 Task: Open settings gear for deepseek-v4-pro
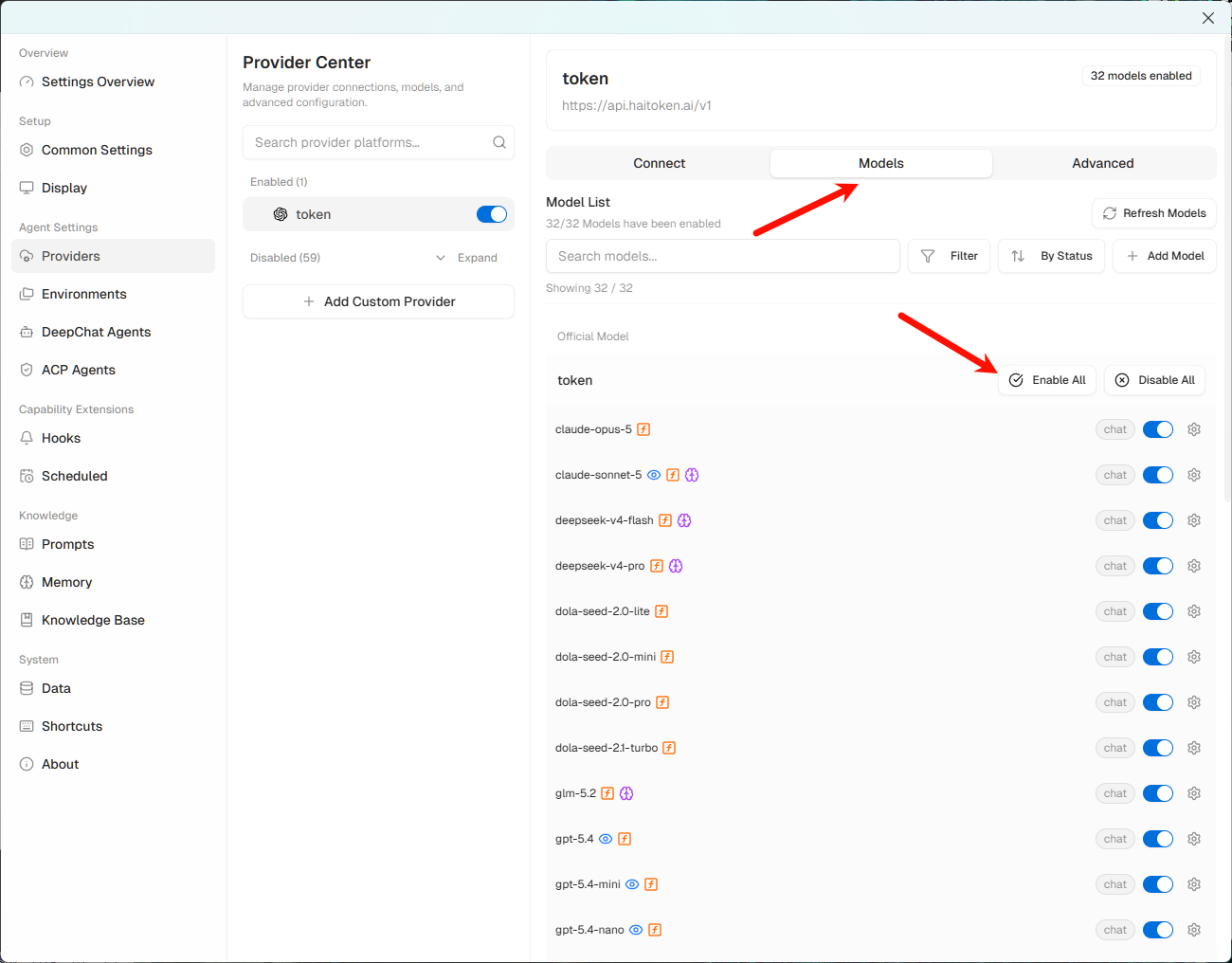click(x=1194, y=566)
